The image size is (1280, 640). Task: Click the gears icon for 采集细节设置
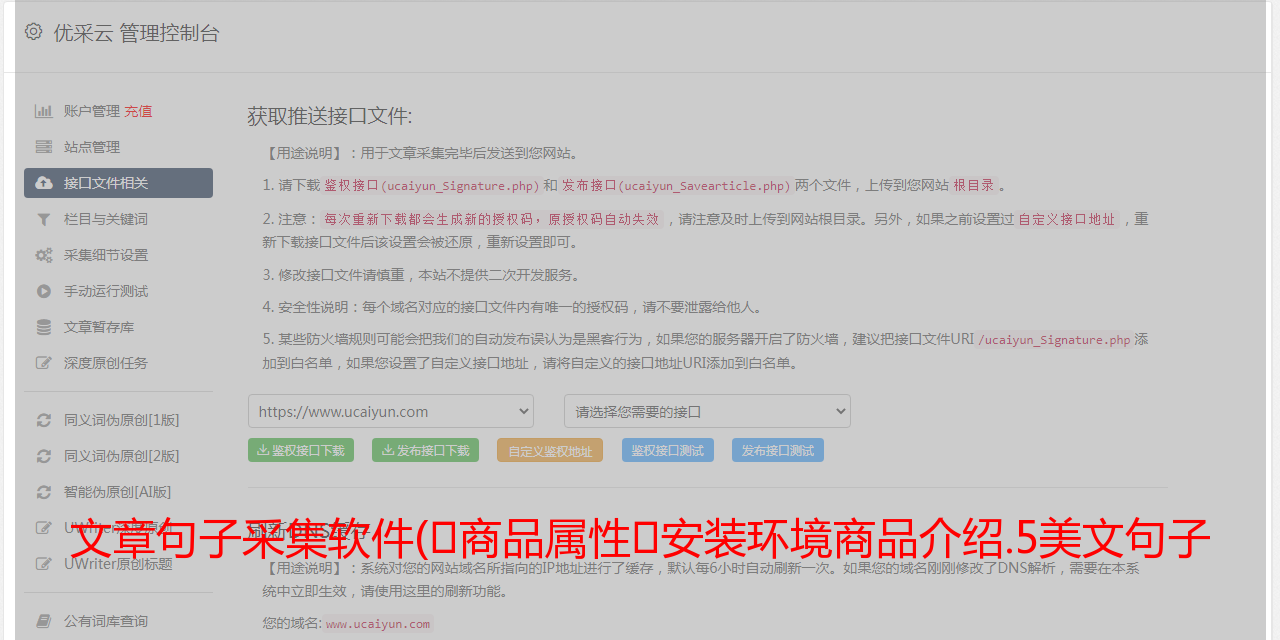click(44, 255)
